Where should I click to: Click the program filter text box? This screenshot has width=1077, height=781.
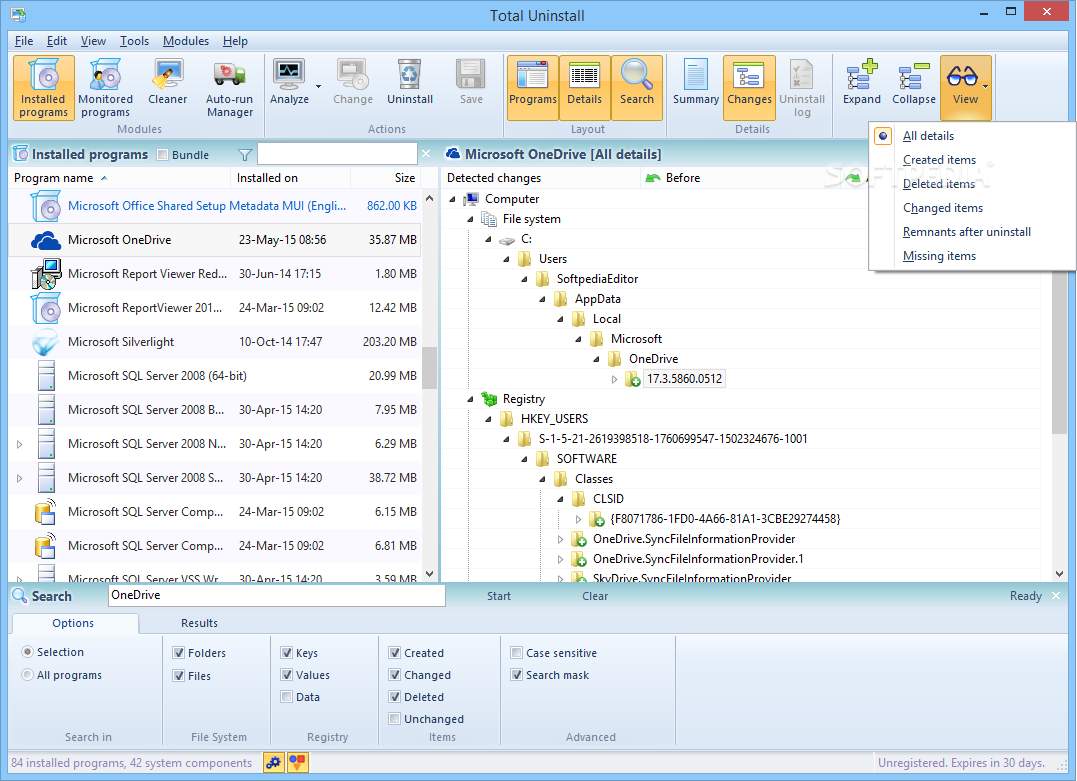337,154
